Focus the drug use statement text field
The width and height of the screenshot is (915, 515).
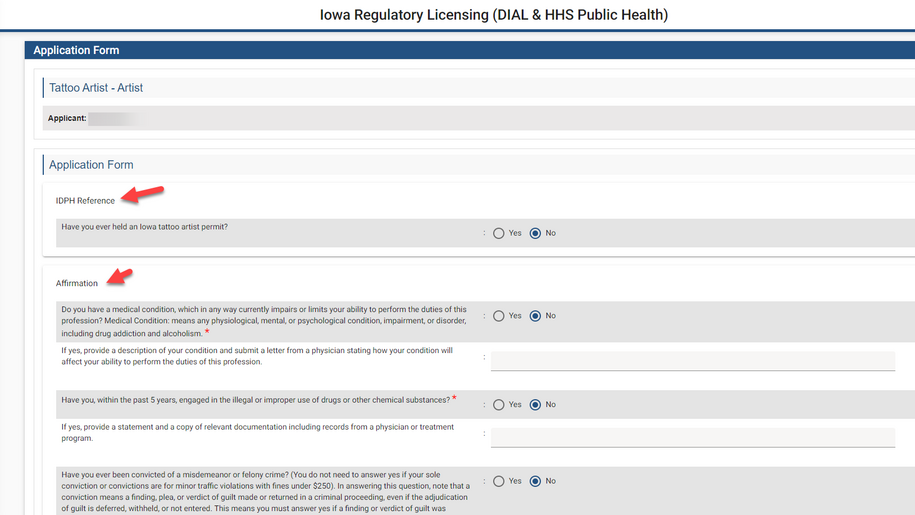pyautogui.click(x=692, y=437)
